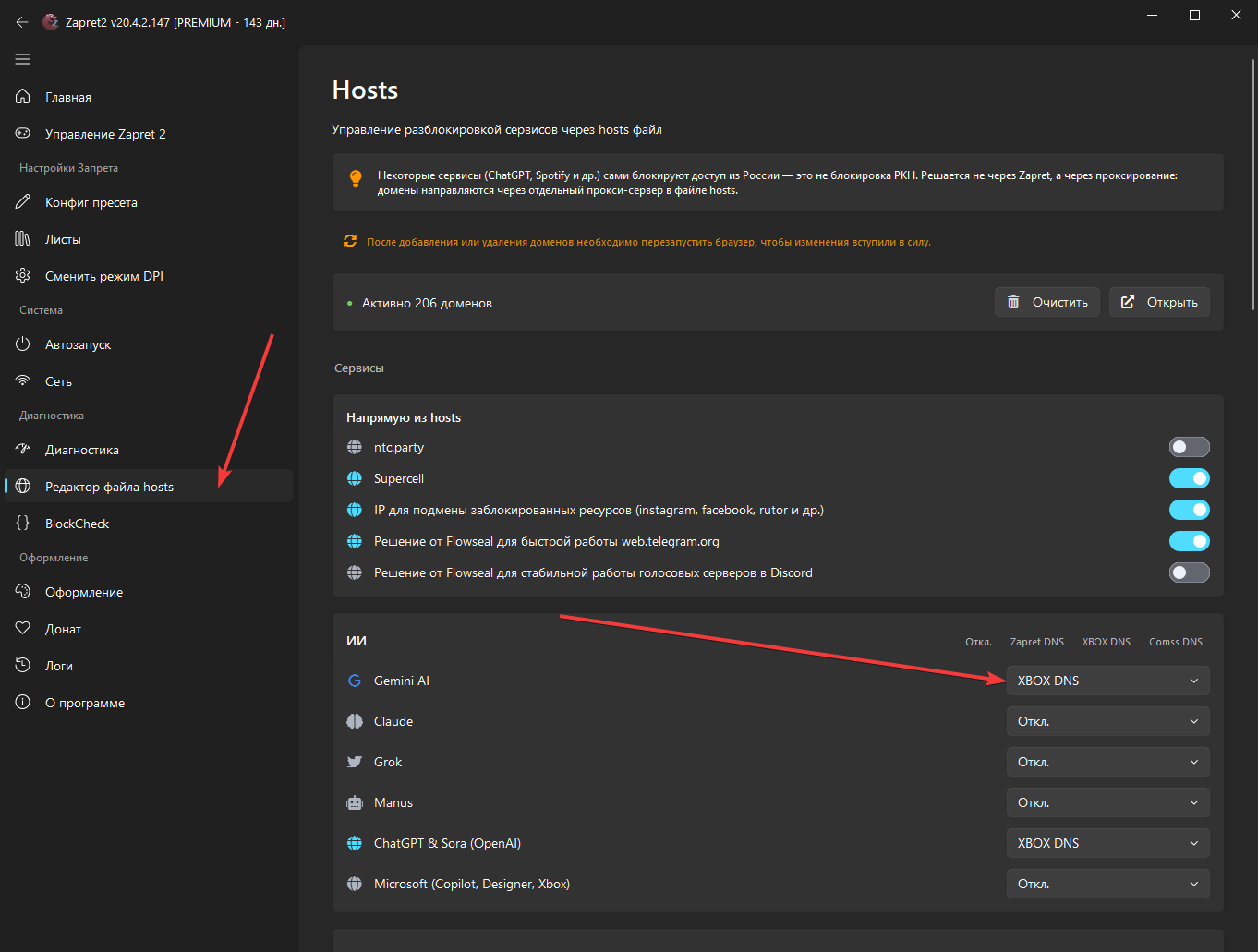Viewport: 1258px width, 952px height.
Task: Turn off the web.telegram.org Flowseal toggle
Action: (1190, 541)
